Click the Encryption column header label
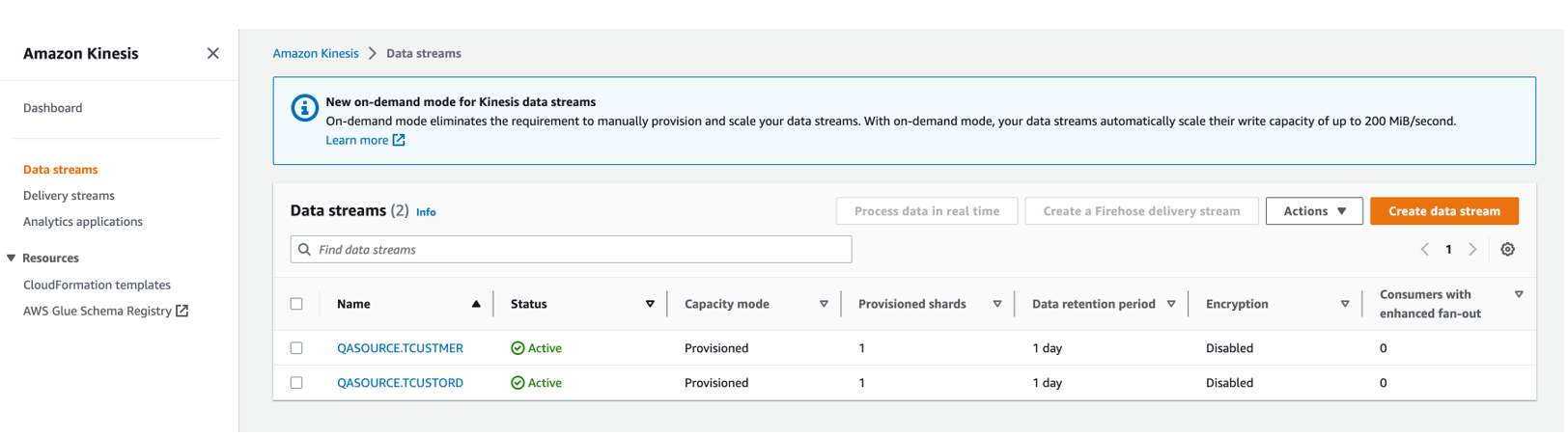1568x436 pixels. [1239, 305]
